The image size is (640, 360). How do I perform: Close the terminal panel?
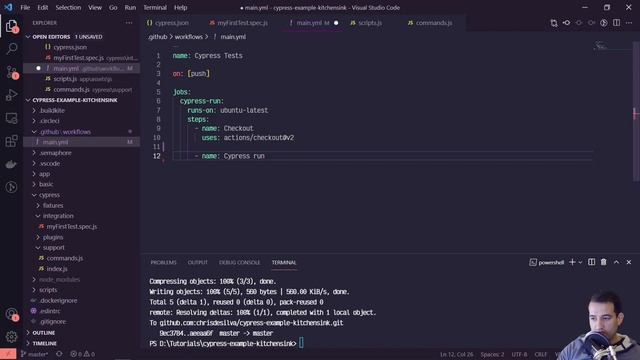click(x=629, y=262)
